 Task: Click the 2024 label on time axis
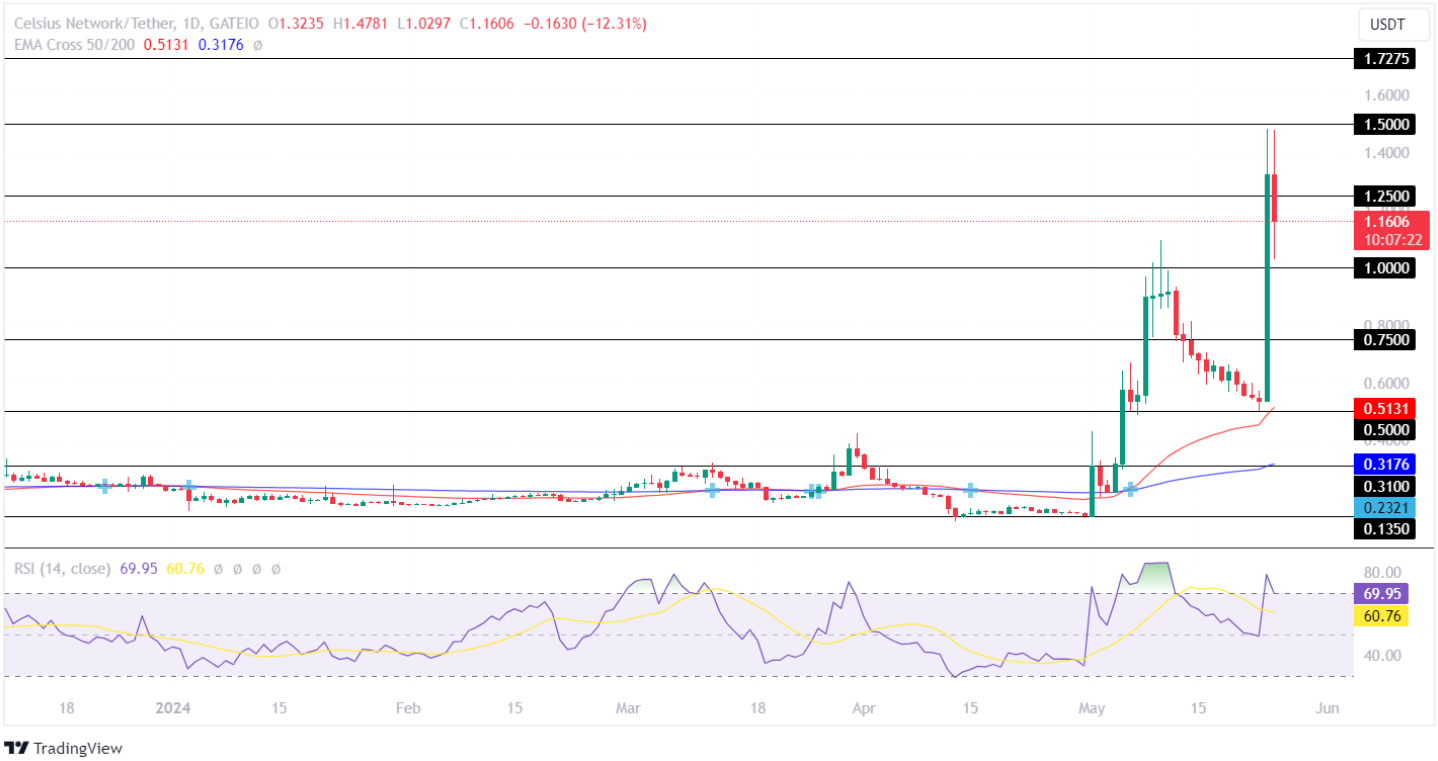[x=174, y=708]
